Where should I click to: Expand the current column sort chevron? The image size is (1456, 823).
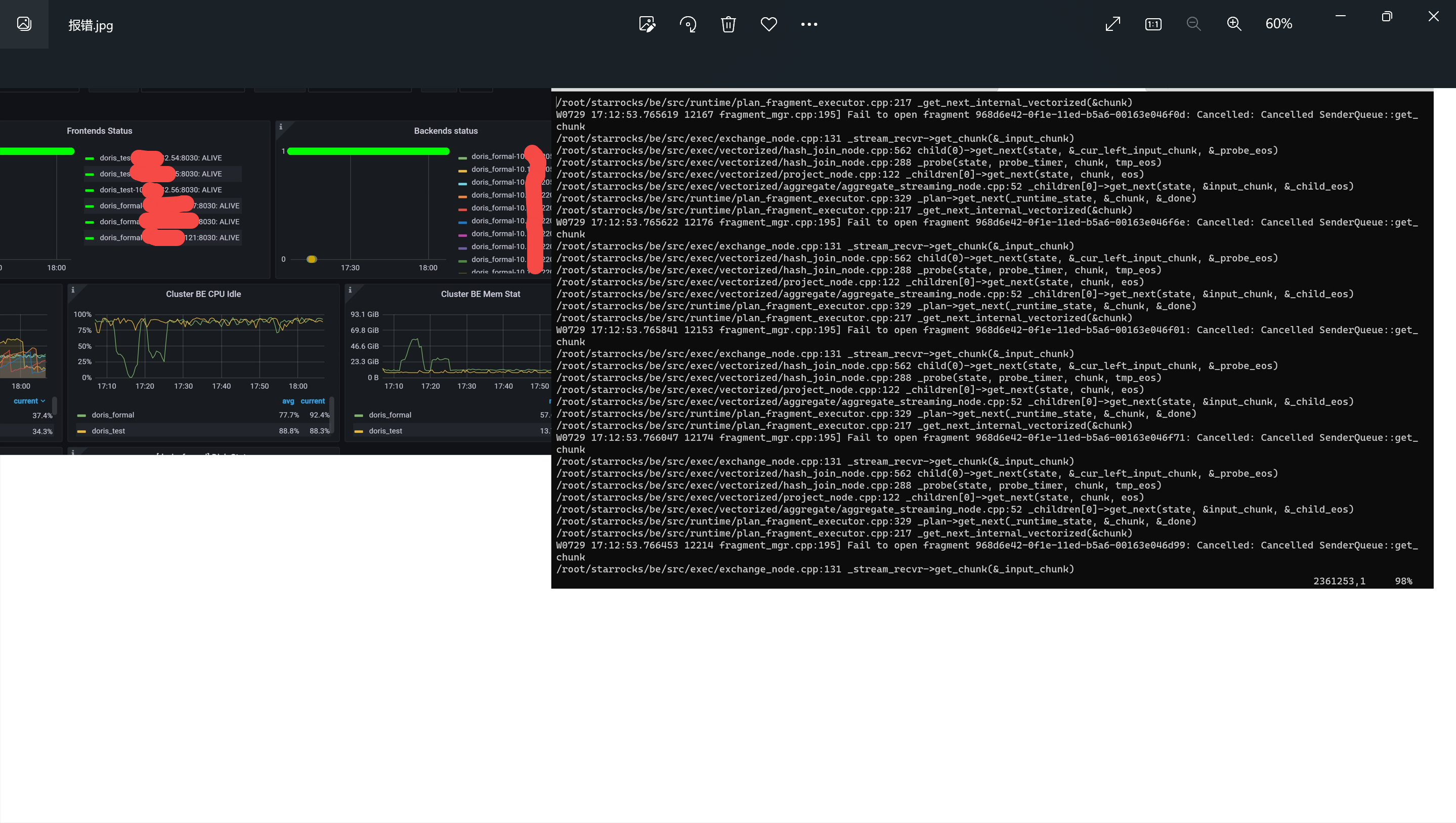[x=42, y=401]
